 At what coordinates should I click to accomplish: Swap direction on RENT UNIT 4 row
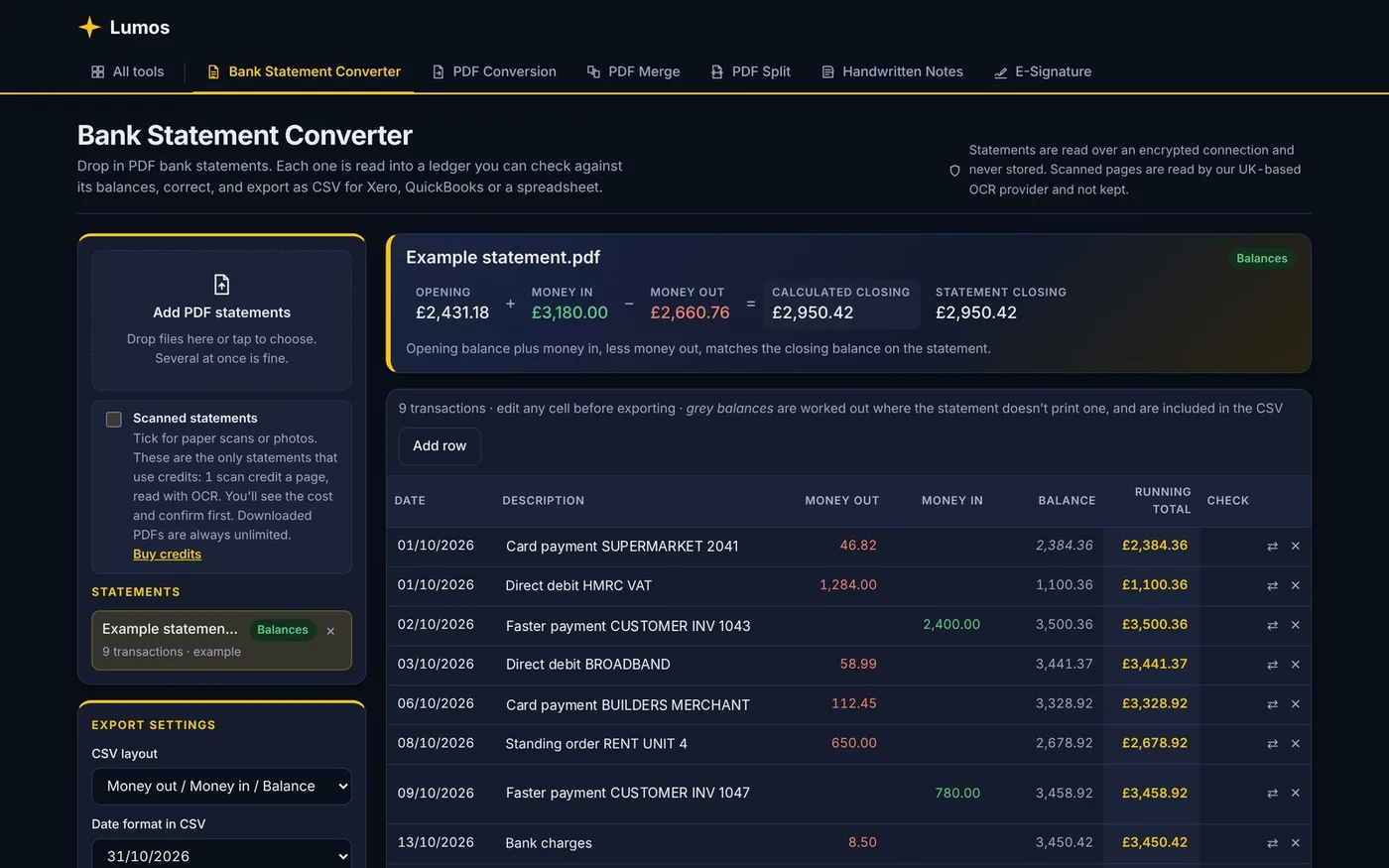[x=1272, y=743]
